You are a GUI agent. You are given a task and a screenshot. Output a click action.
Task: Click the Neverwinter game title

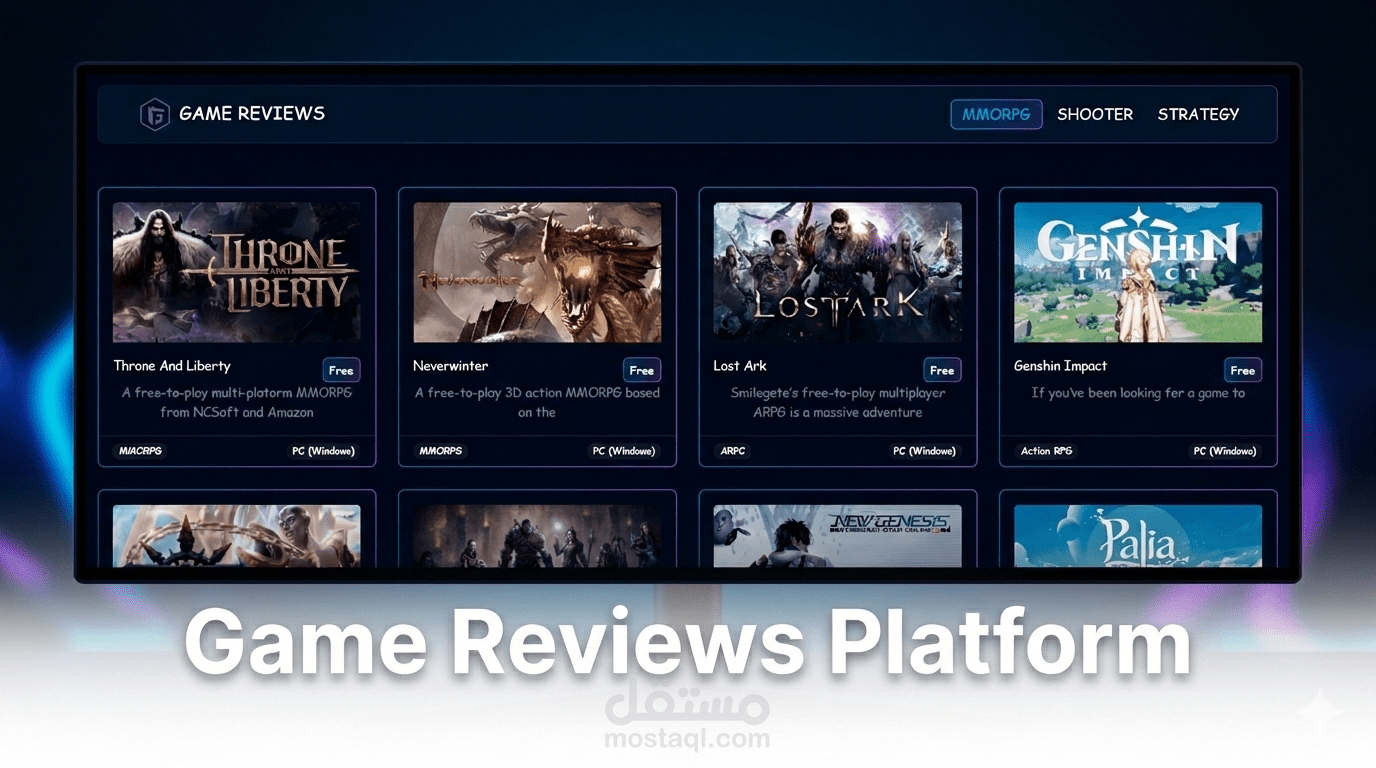coord(451,366)
